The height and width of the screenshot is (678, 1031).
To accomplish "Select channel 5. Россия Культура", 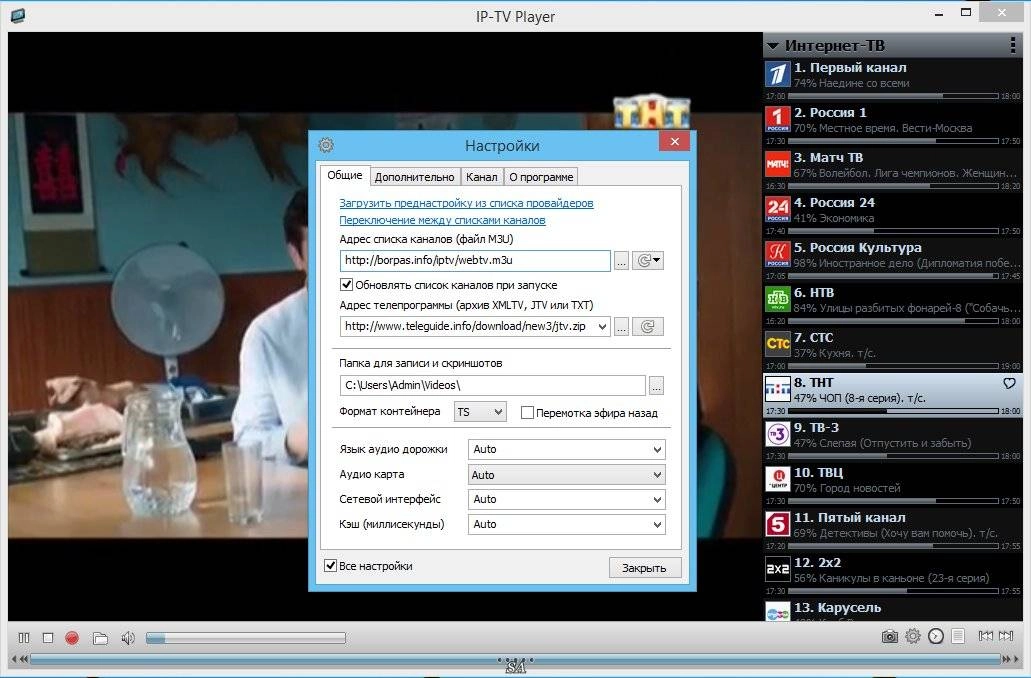I will tap(893, 260).
